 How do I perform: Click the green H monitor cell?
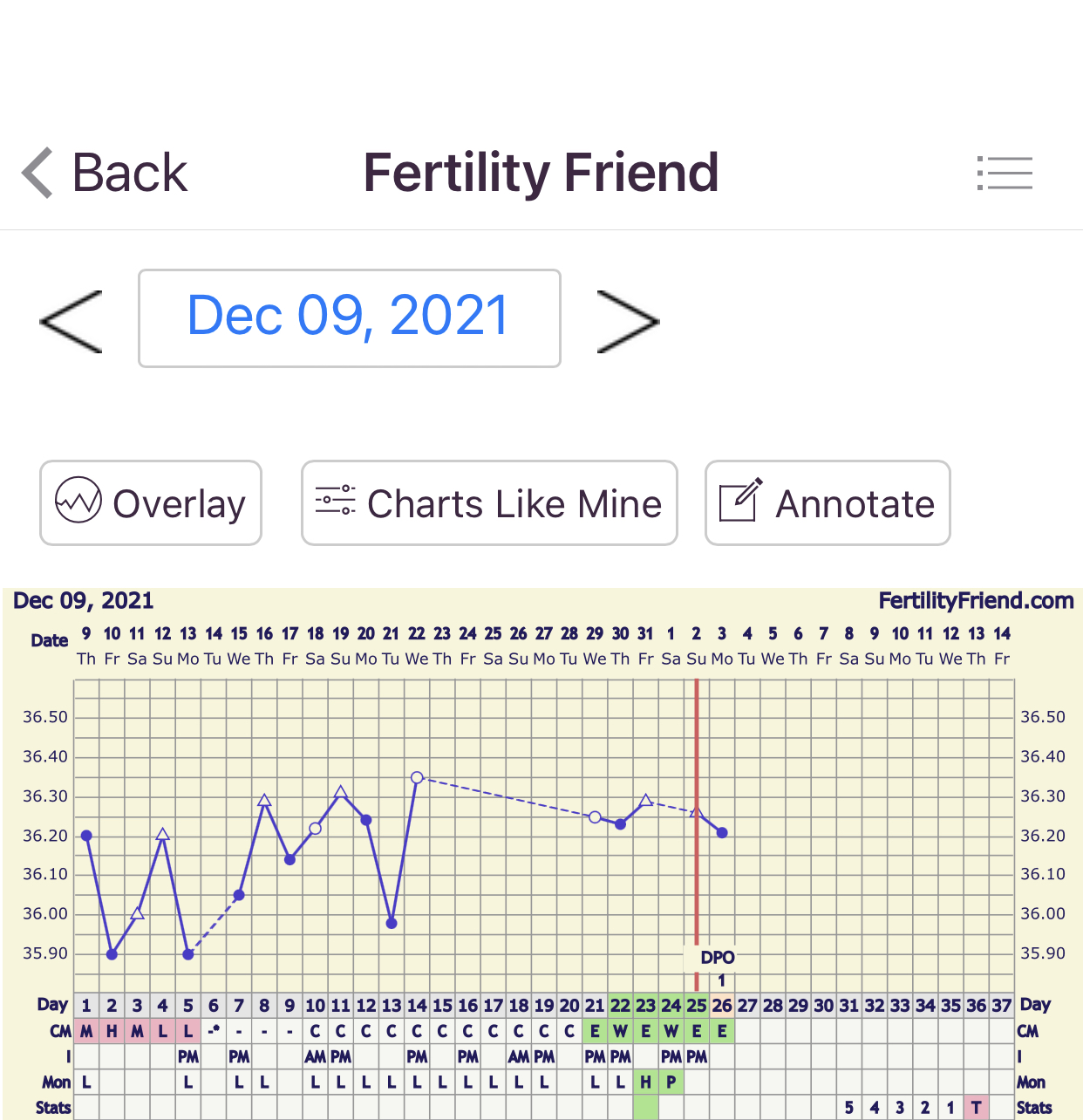645,1082
